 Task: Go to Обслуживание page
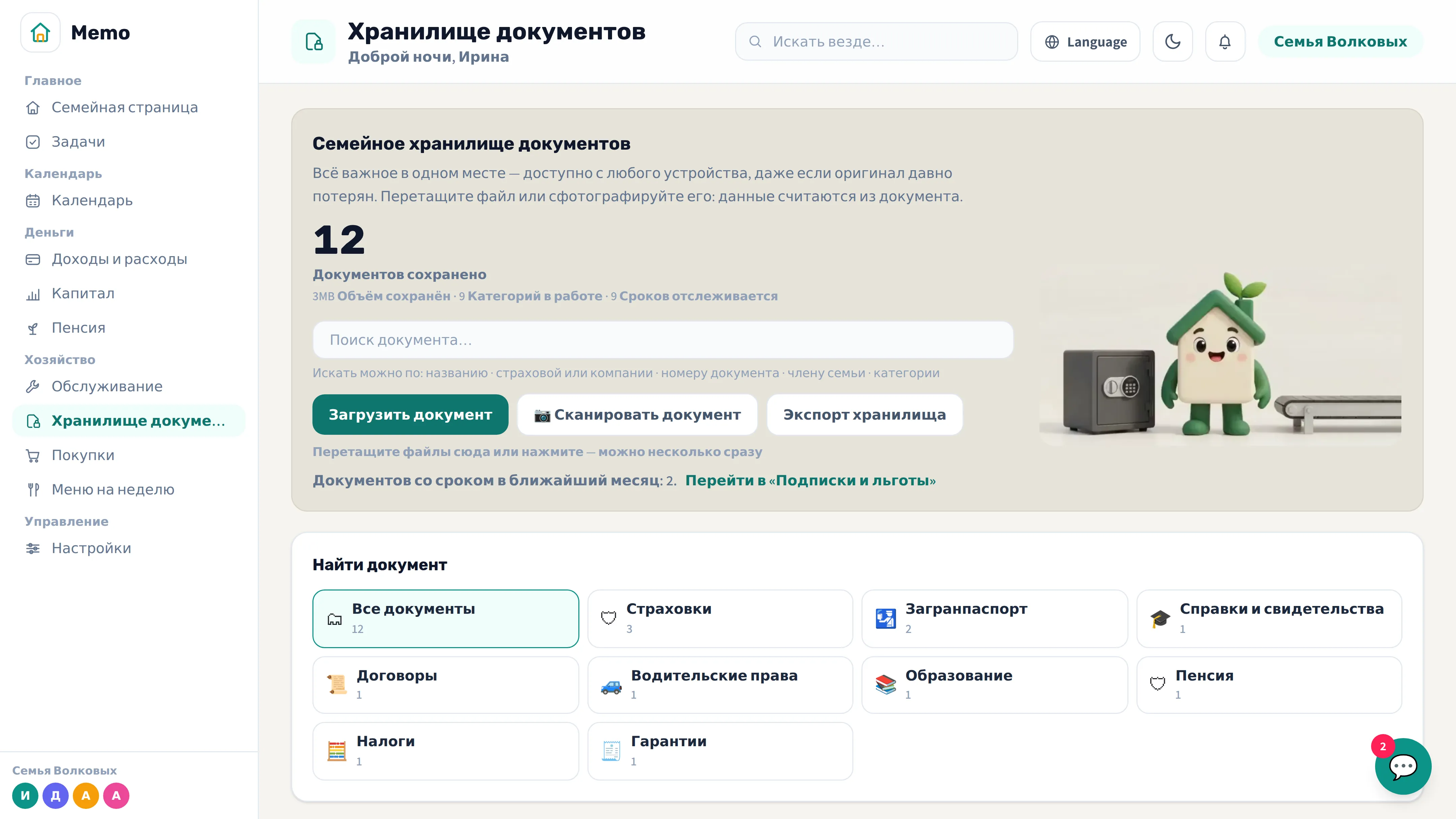(x=129, y=387)
